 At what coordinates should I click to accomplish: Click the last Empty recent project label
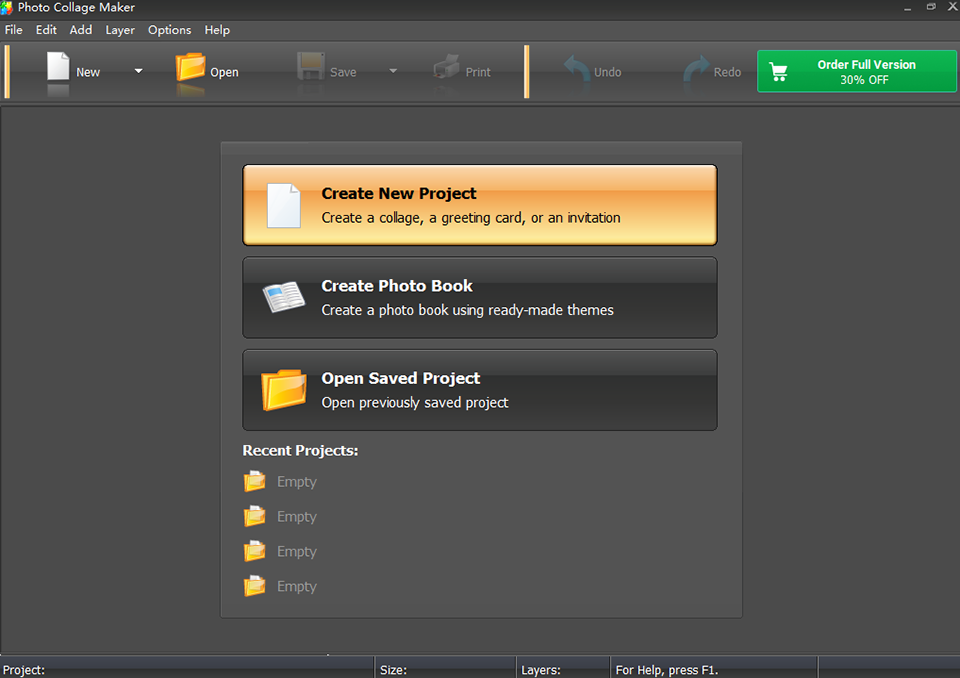click(x=297, y=587)
